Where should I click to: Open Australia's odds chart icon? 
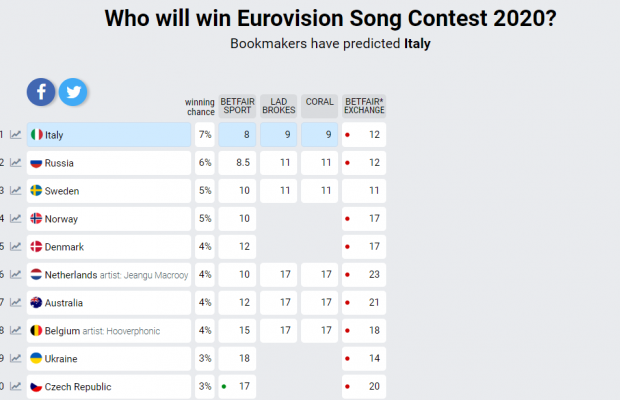coord(15,303)
